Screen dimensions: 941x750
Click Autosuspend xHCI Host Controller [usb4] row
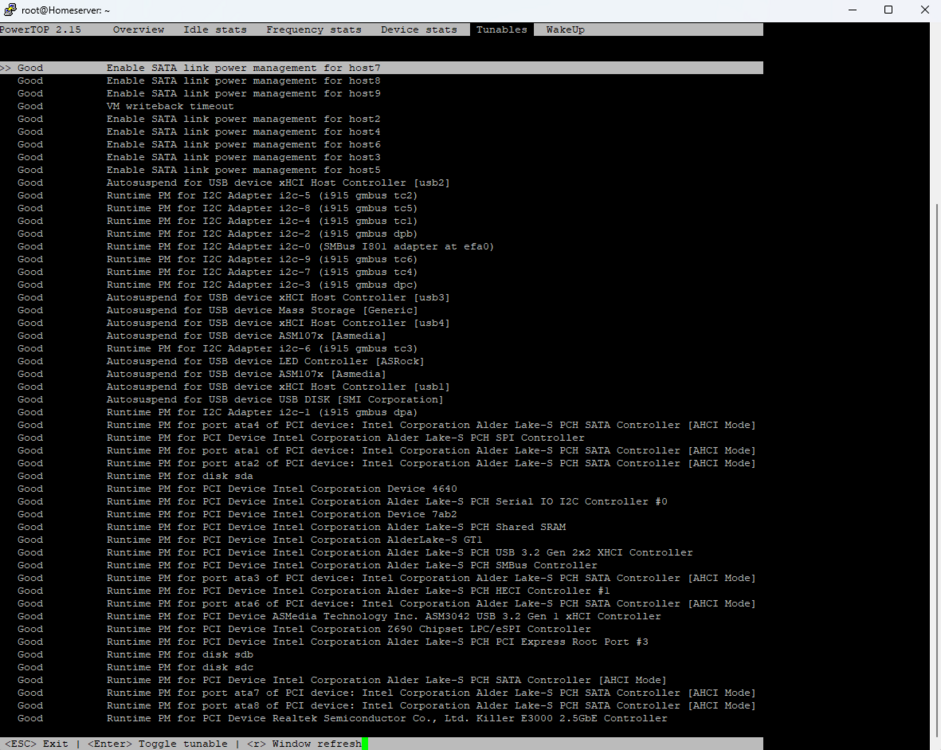click(x=233, y=323)
